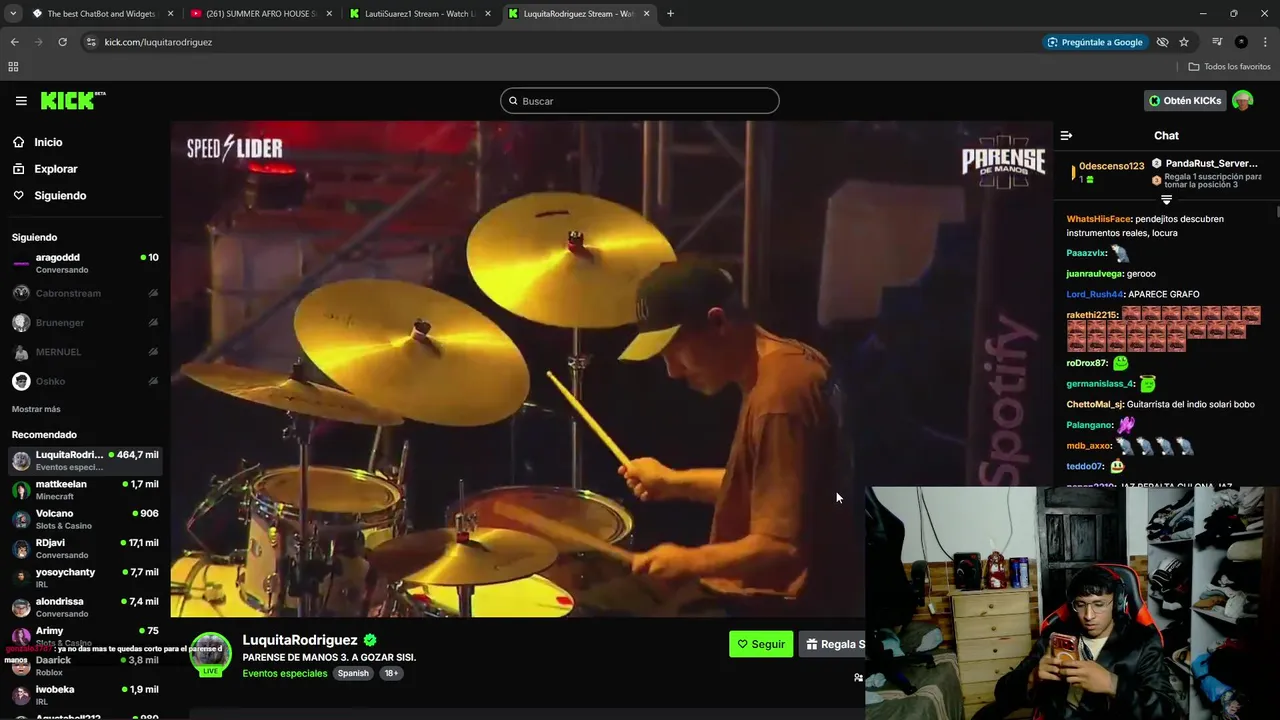Open recommended channel Volcano

[85, 519]
